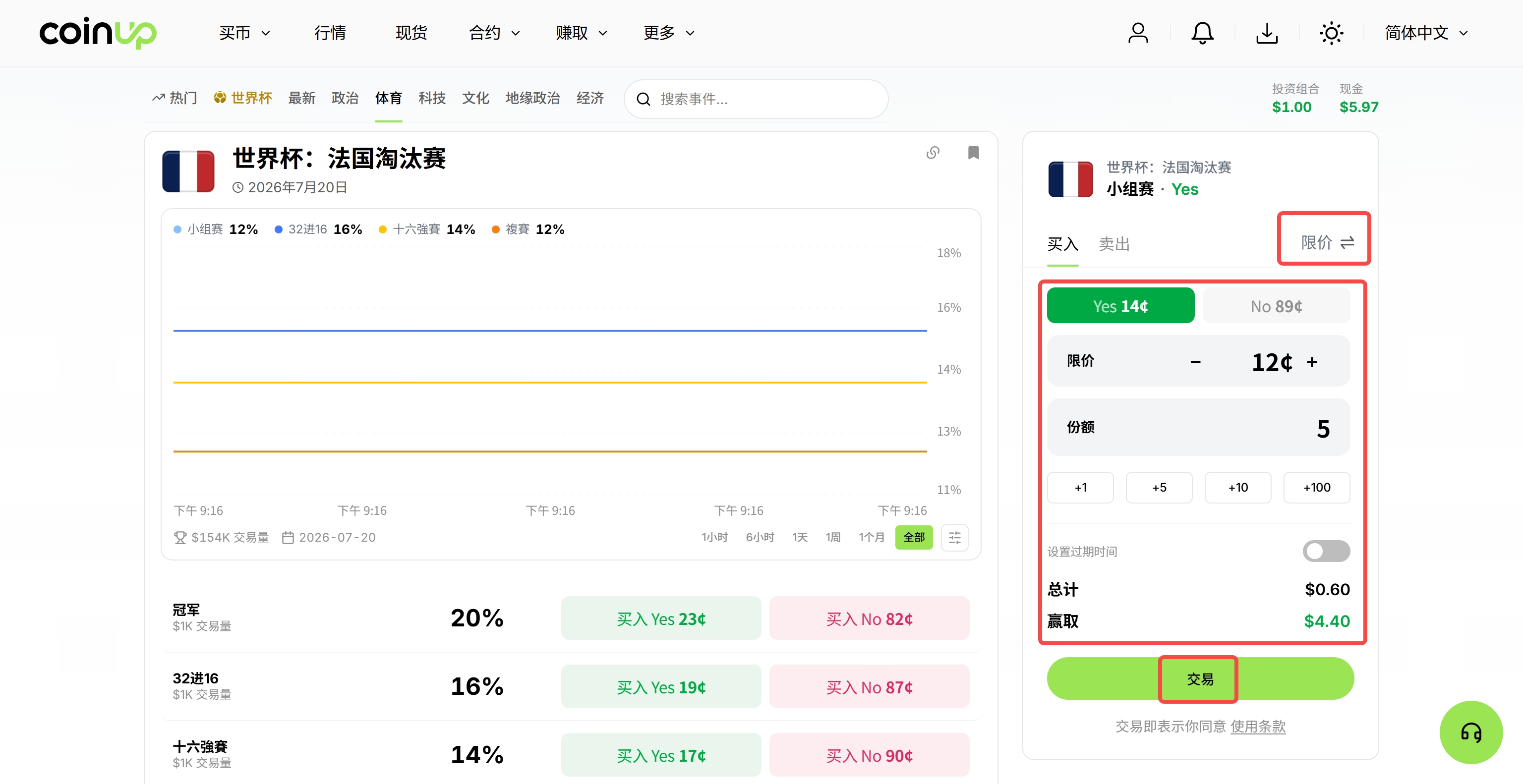Switch to 政治 category tab
This screenshot has width=1523, height=784.
coord(345,98)
